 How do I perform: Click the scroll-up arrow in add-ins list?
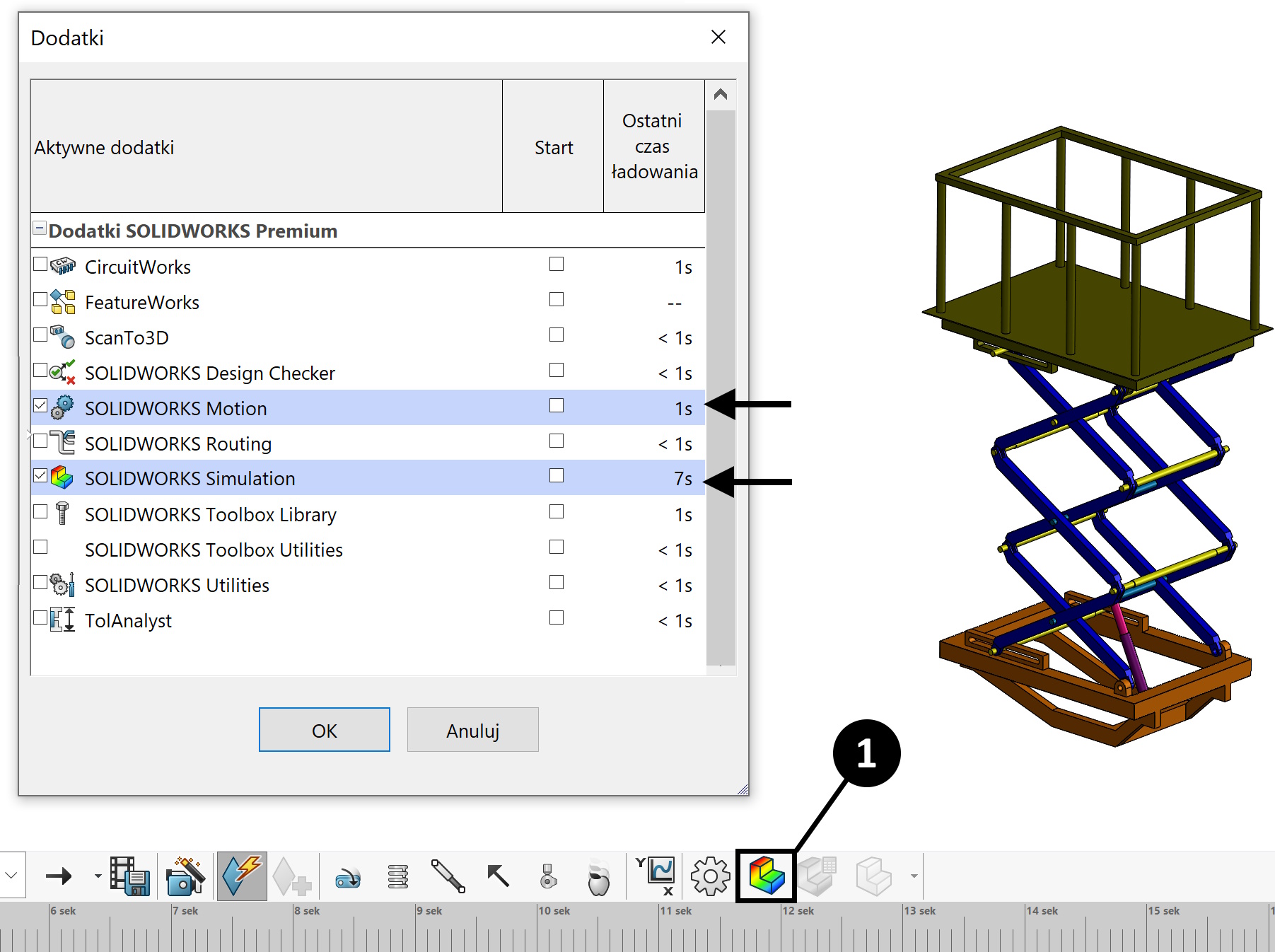[721, 94]
